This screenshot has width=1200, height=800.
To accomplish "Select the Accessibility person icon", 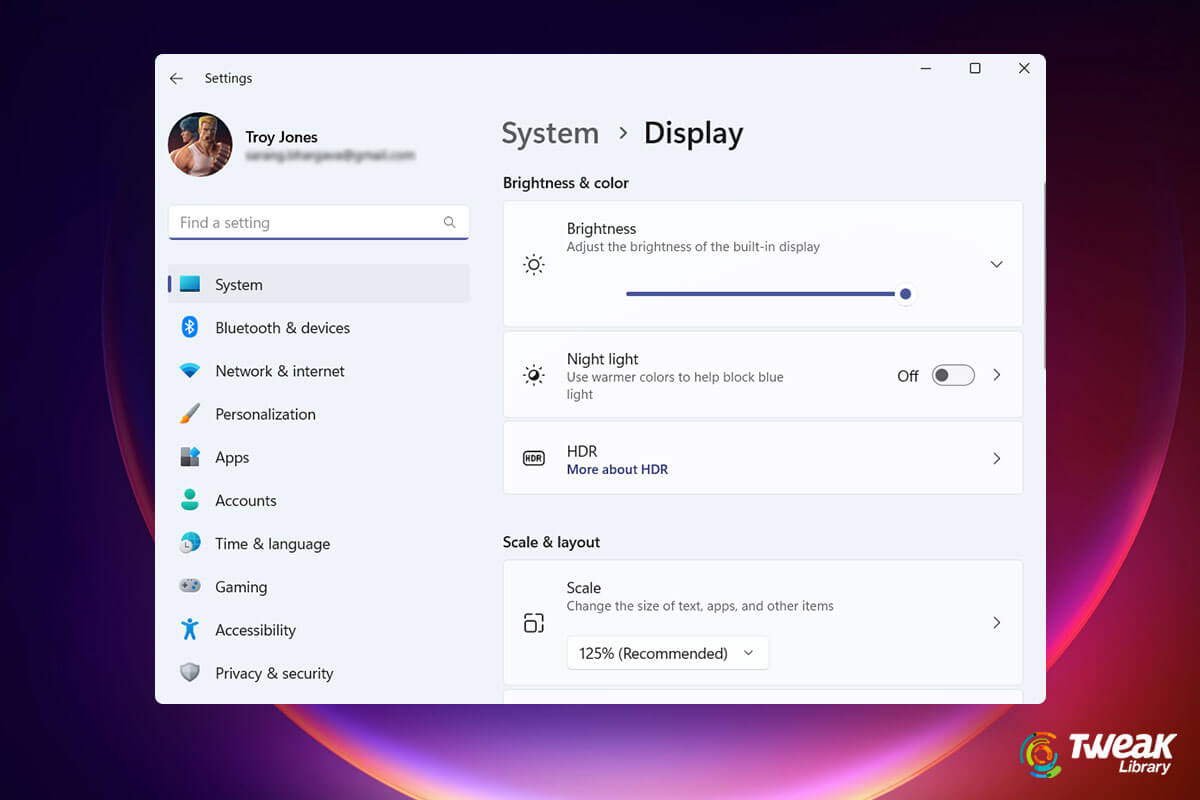I will coord(190,630).
